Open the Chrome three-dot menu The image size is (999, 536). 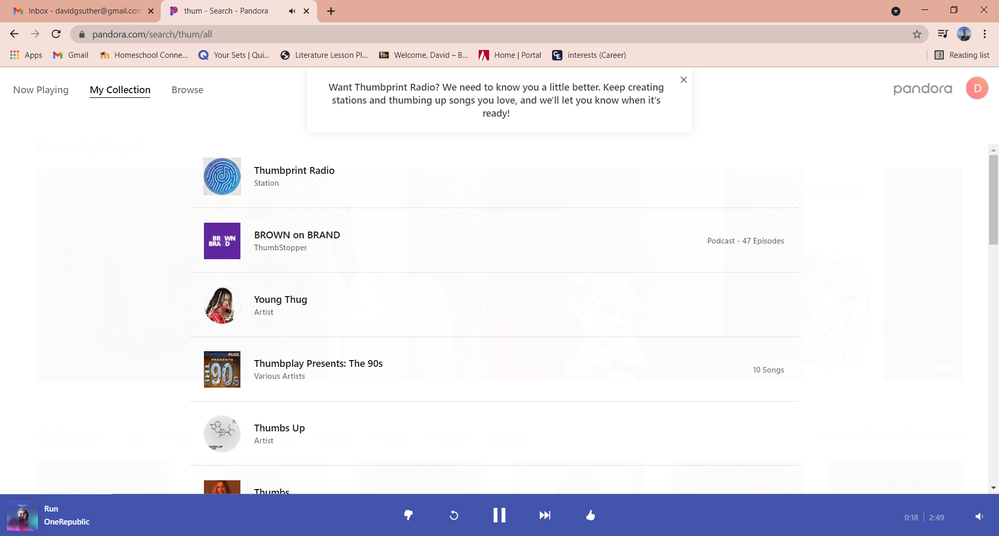coord(984,34)
